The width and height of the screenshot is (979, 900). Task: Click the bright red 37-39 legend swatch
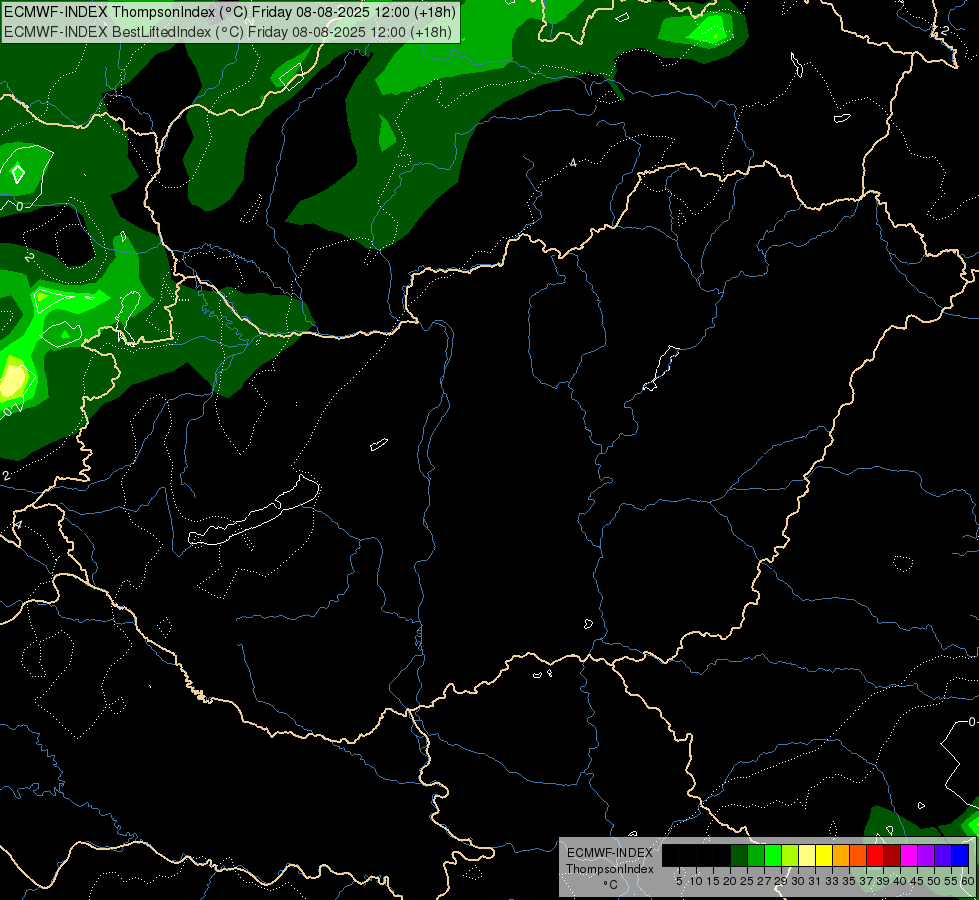pos(875,855)
